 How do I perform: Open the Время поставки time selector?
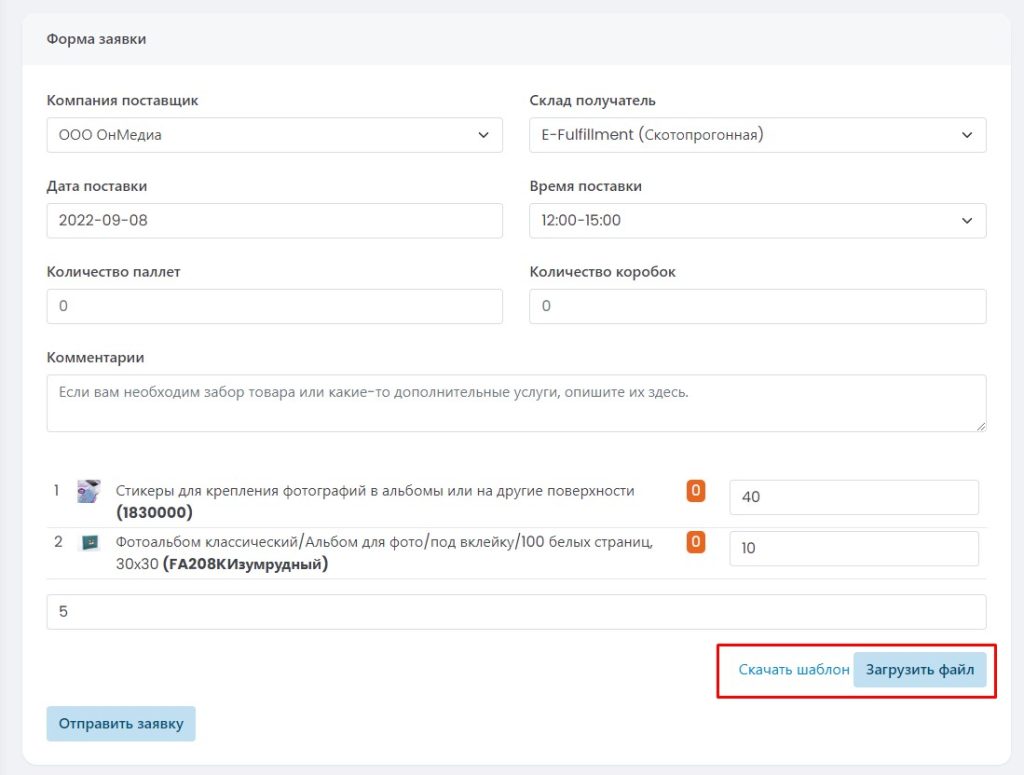coord(757,221)
